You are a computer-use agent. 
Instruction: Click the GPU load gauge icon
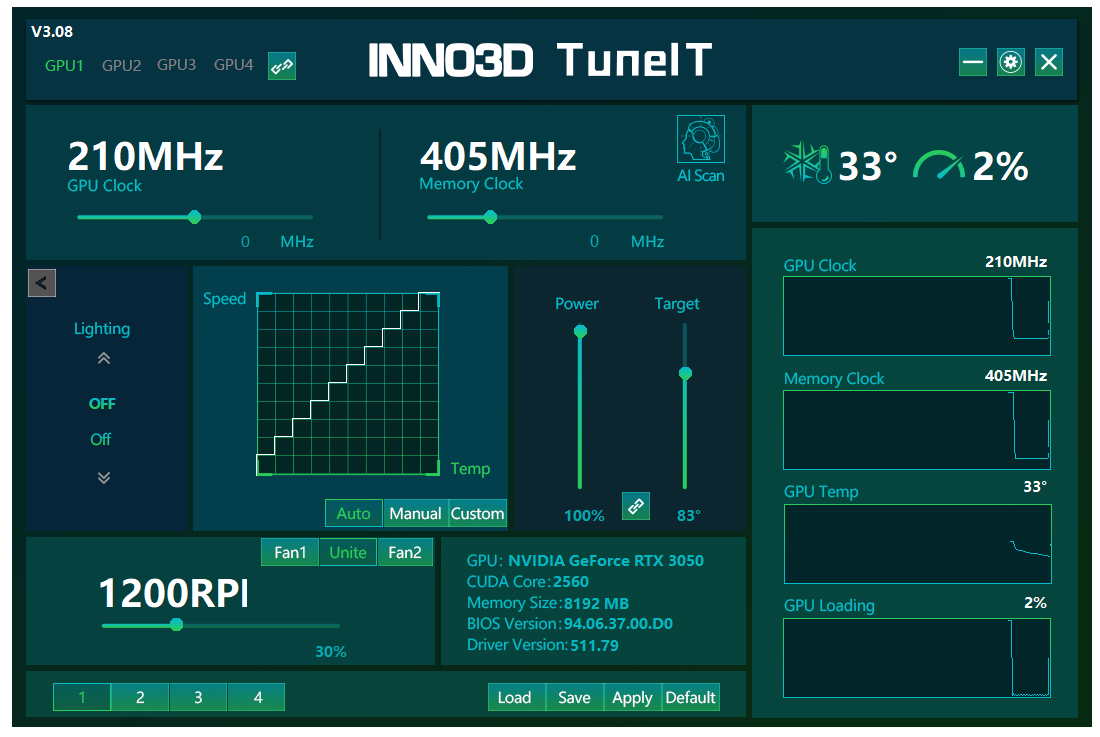pos(938,165)
